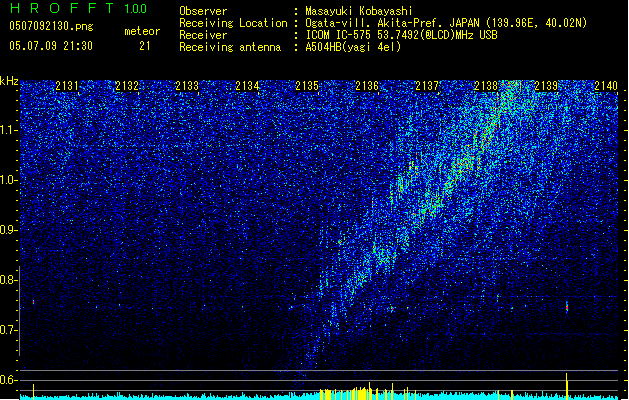Click the 2131 time axis label
The width and height of the screenshot is (629, 400).
click(x=67, y=85)
